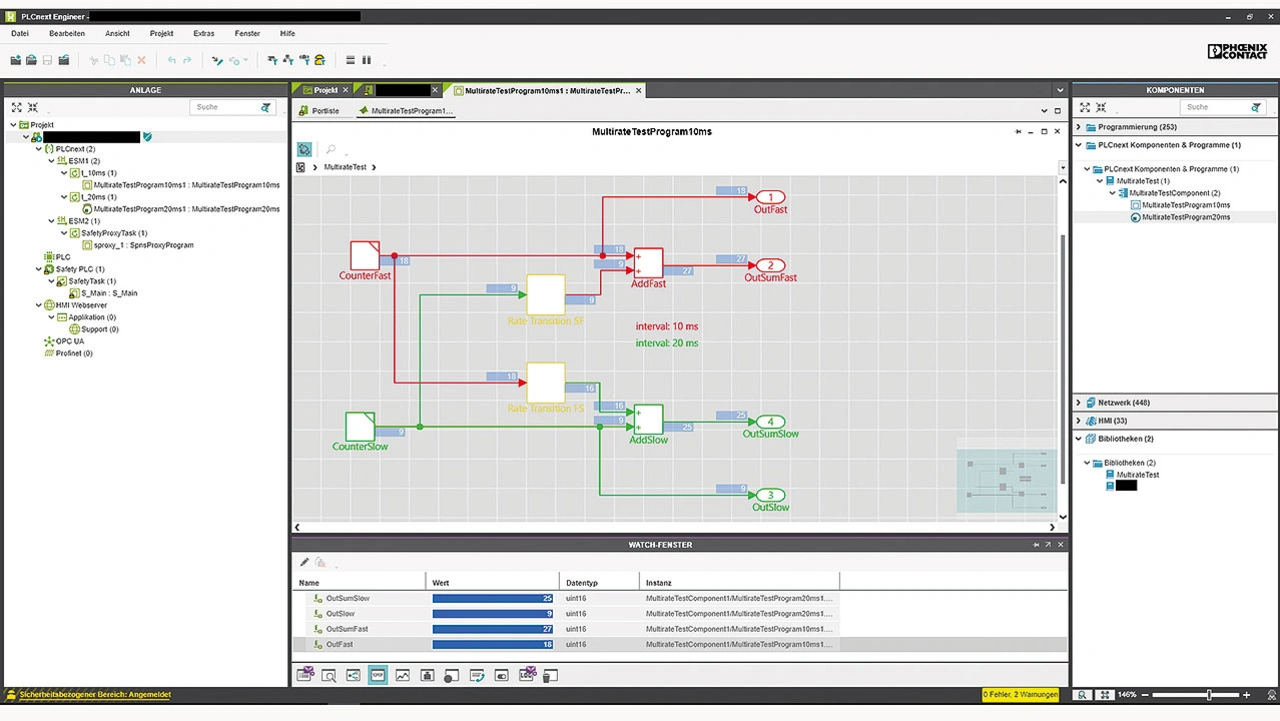Toggle the debug view button in editor
The image size is (1280, 721).
point(305,149)
